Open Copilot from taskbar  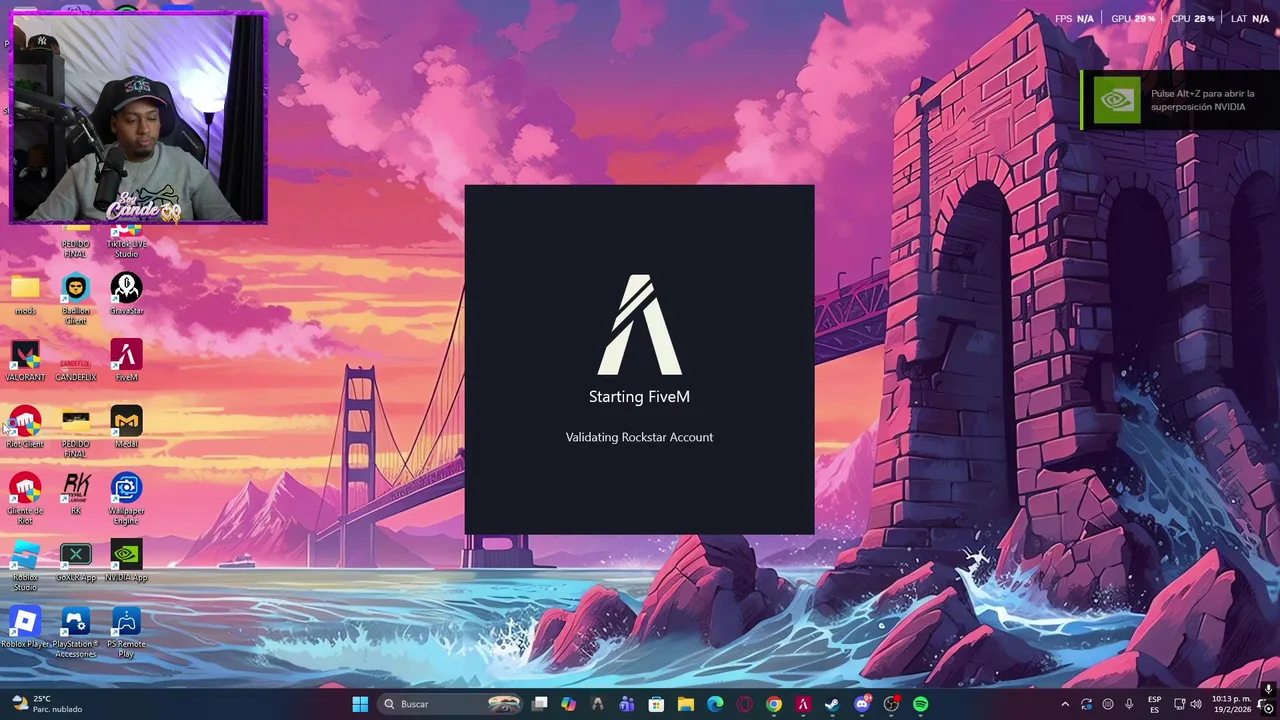pos(569,704)
